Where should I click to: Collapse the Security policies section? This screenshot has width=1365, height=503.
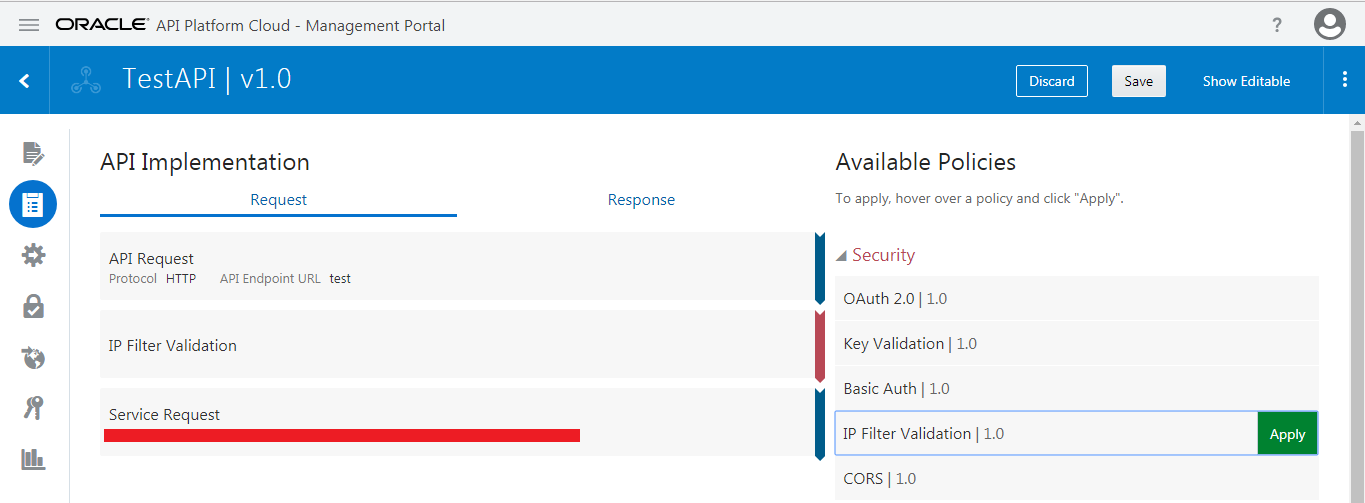pos(842,256)
